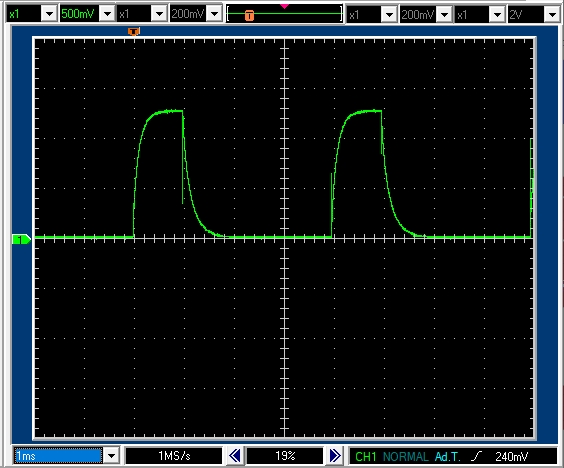
Task: Click the CH1 trigger source label
Action: [x=365, y=456]
